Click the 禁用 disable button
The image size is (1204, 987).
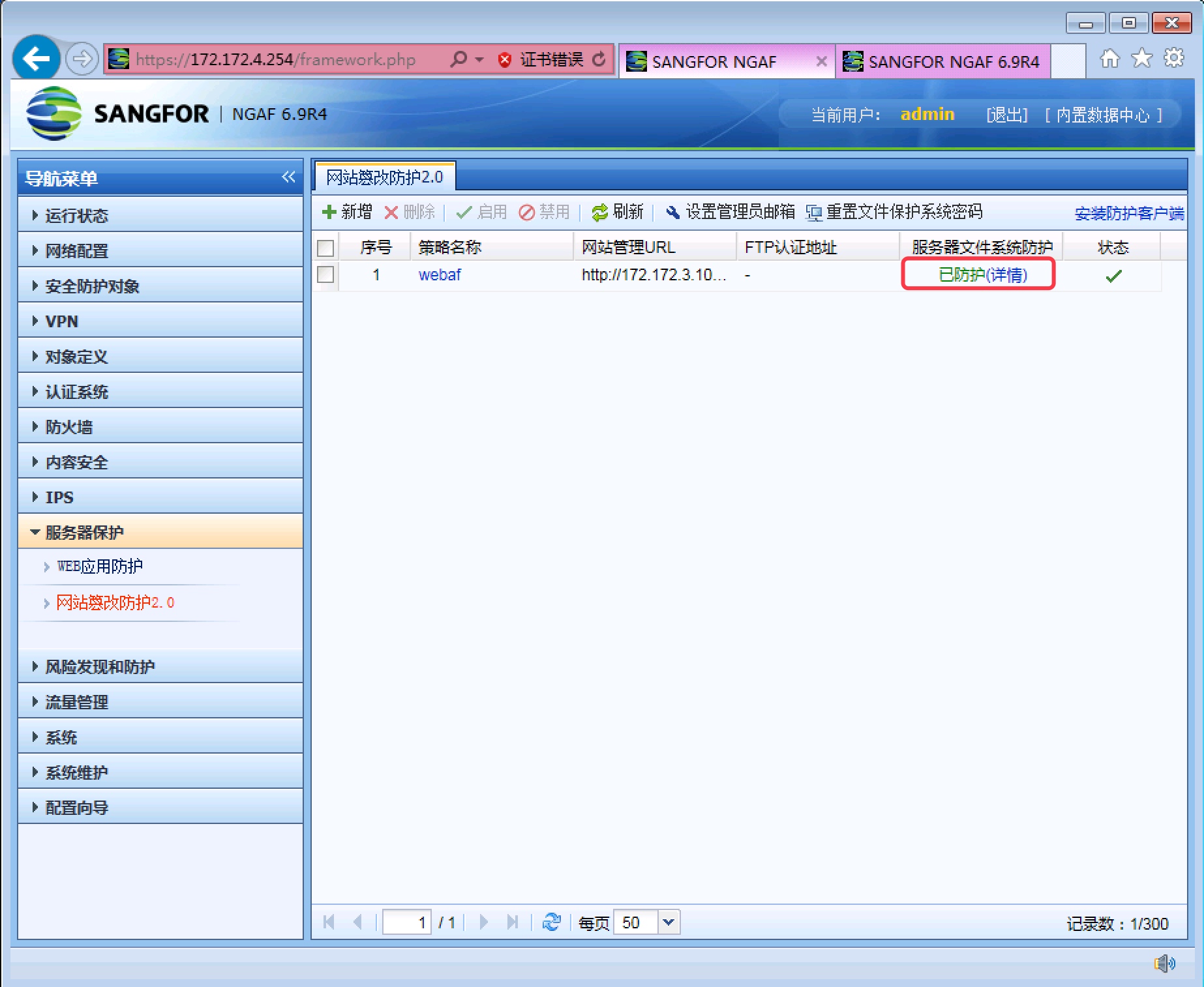click(x=545, y=212)
